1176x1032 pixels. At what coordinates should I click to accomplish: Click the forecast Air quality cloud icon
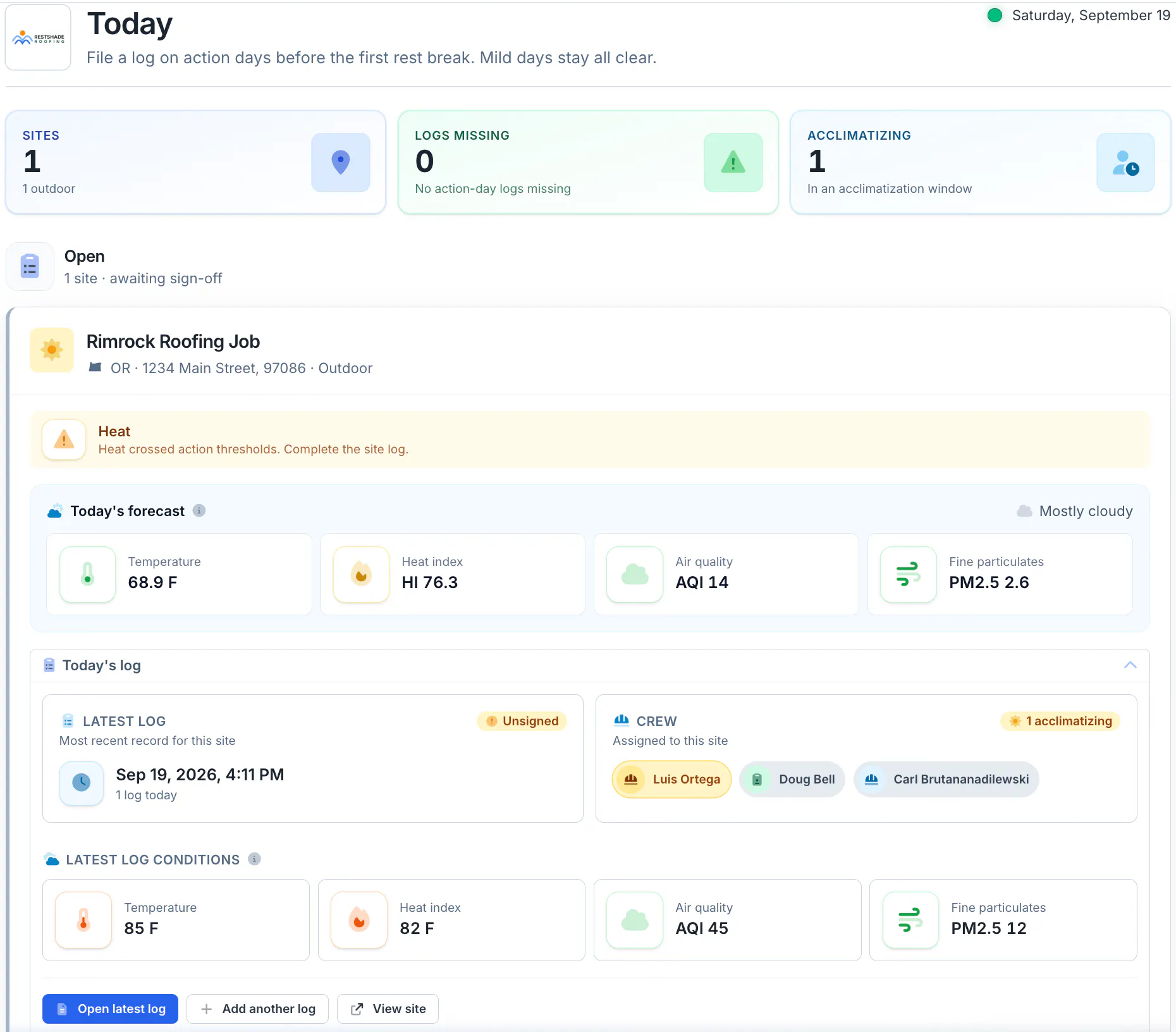pos(635,574)
